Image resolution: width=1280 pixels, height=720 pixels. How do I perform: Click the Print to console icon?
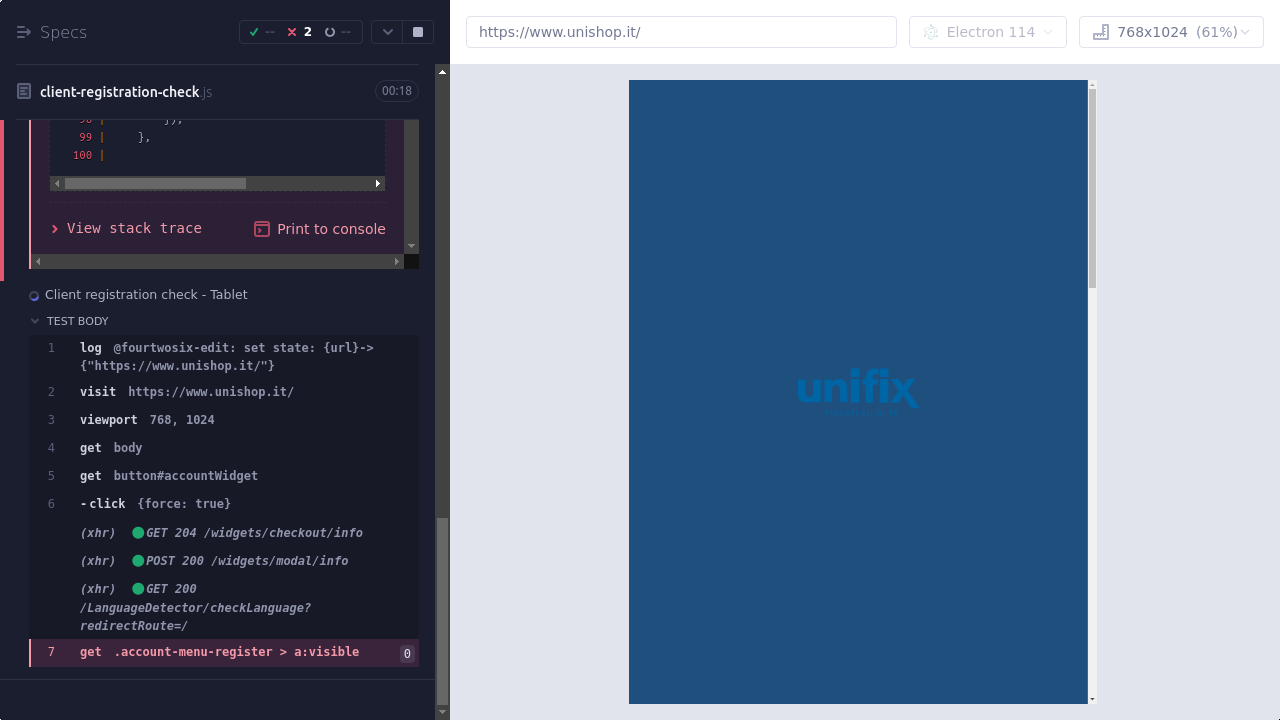262,229
